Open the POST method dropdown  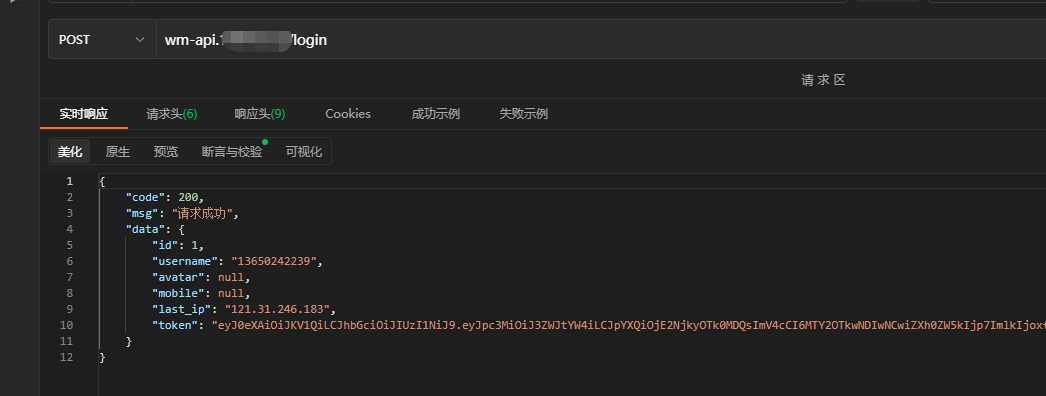[102, 39]
